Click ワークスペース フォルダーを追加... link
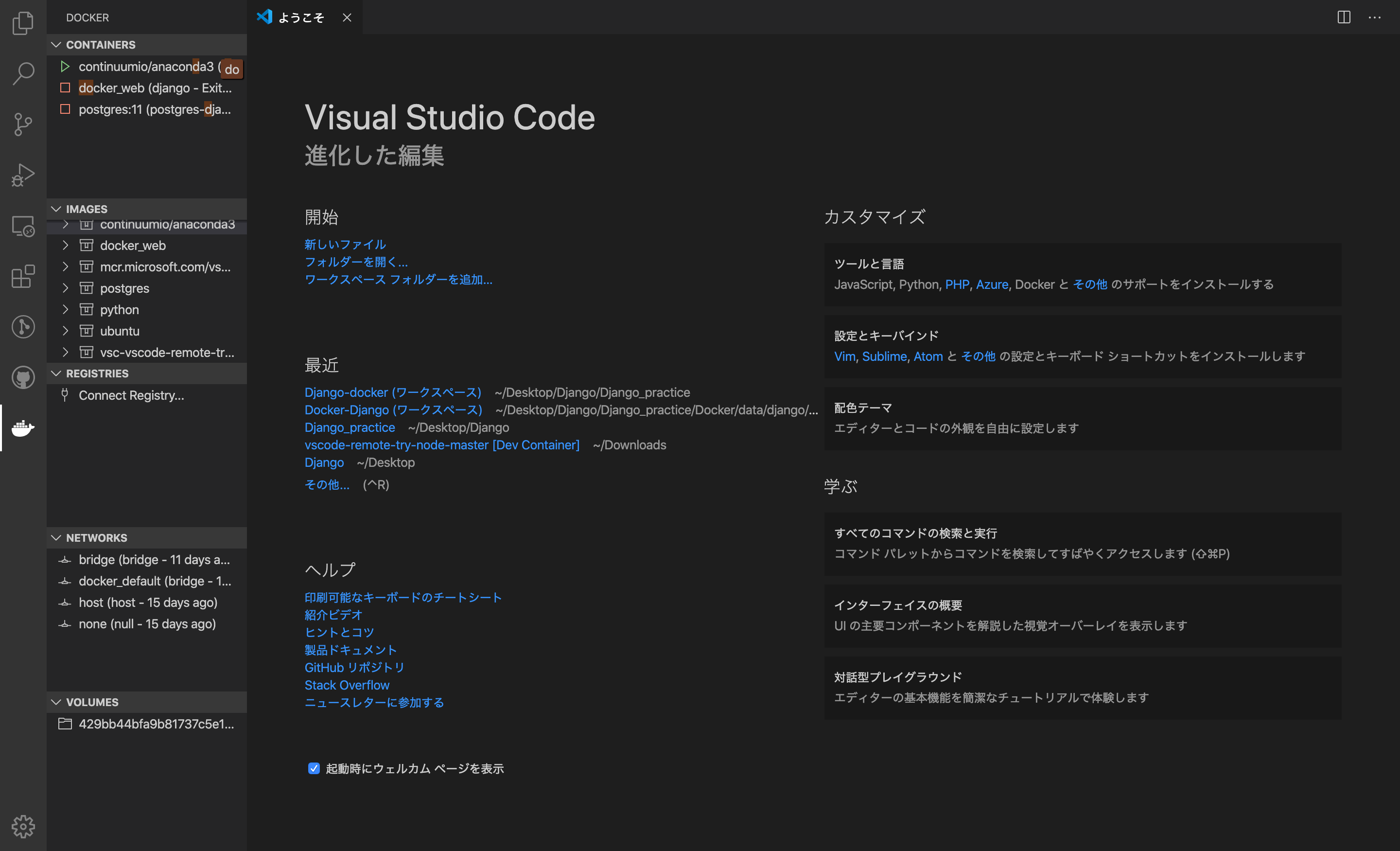 pyautogui.click(x=398, y=280)
